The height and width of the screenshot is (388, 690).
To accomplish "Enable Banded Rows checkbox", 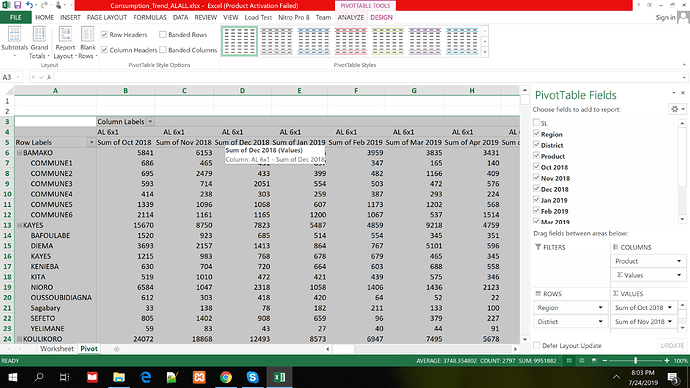I will pyautogui.click(x=163, y=34).
